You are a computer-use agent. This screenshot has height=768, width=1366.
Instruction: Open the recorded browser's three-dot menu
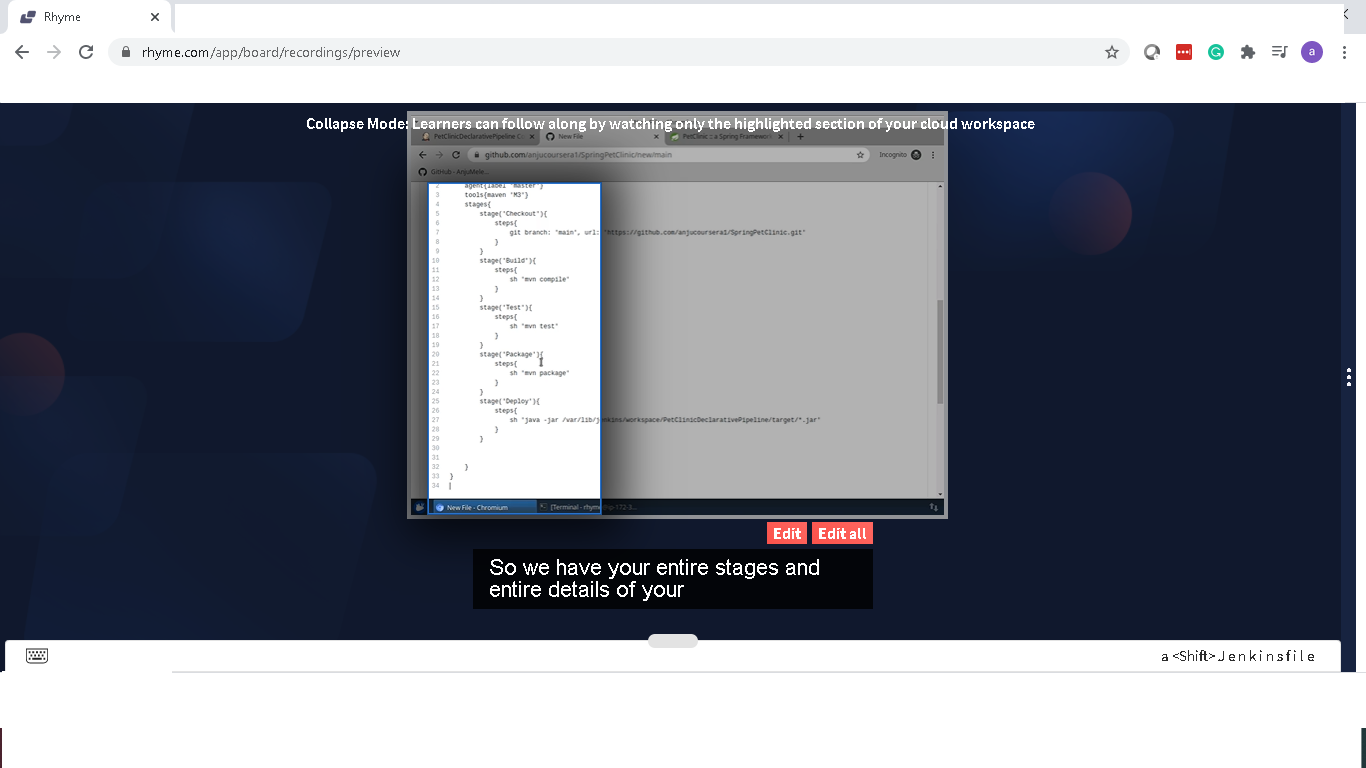[x=933, y=155]
